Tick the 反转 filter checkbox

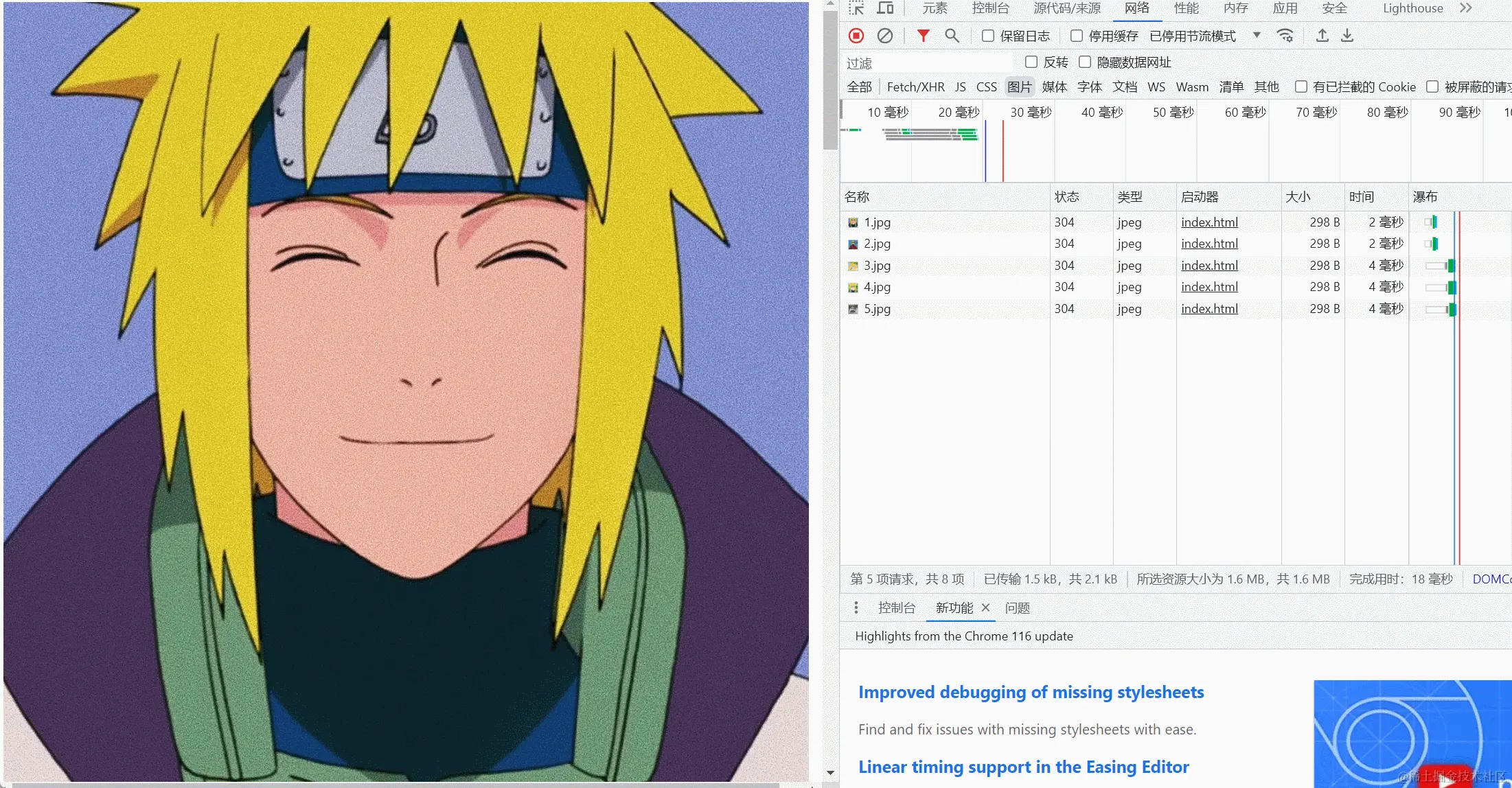pyautogui.click(x=1031, y=62)
